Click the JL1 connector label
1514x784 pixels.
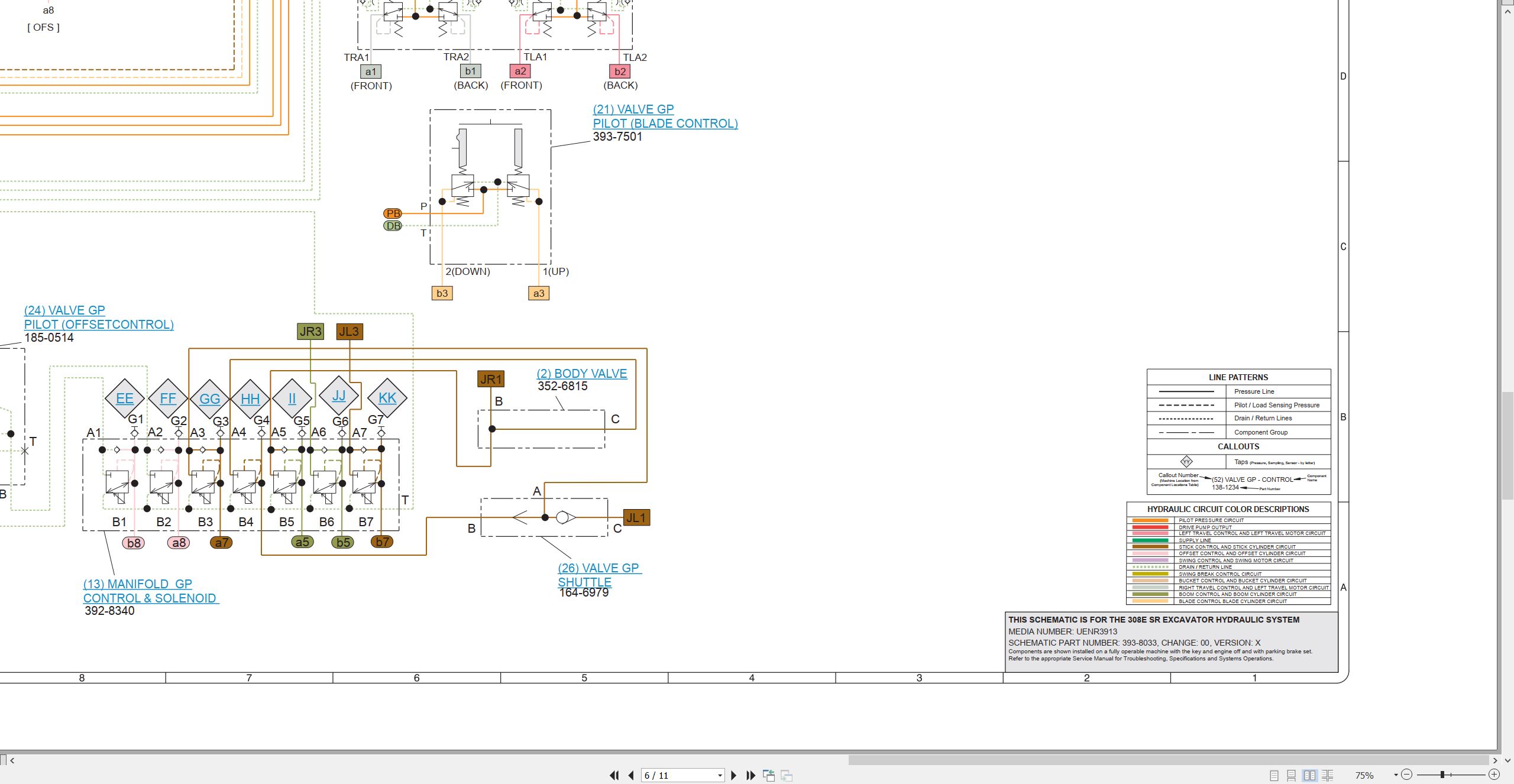coord(636,518)
